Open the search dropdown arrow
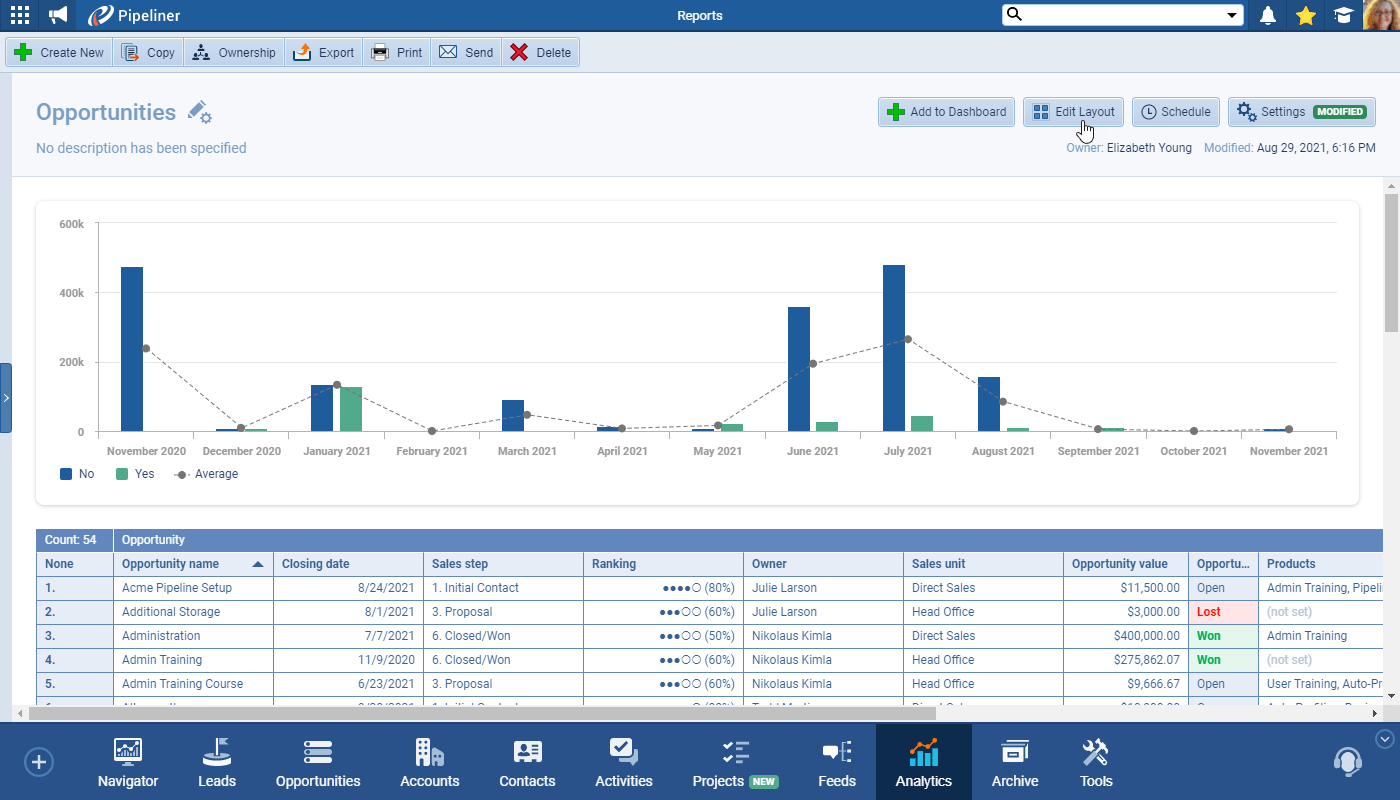Screen dimensions: 1400x800 (1233, 15)
